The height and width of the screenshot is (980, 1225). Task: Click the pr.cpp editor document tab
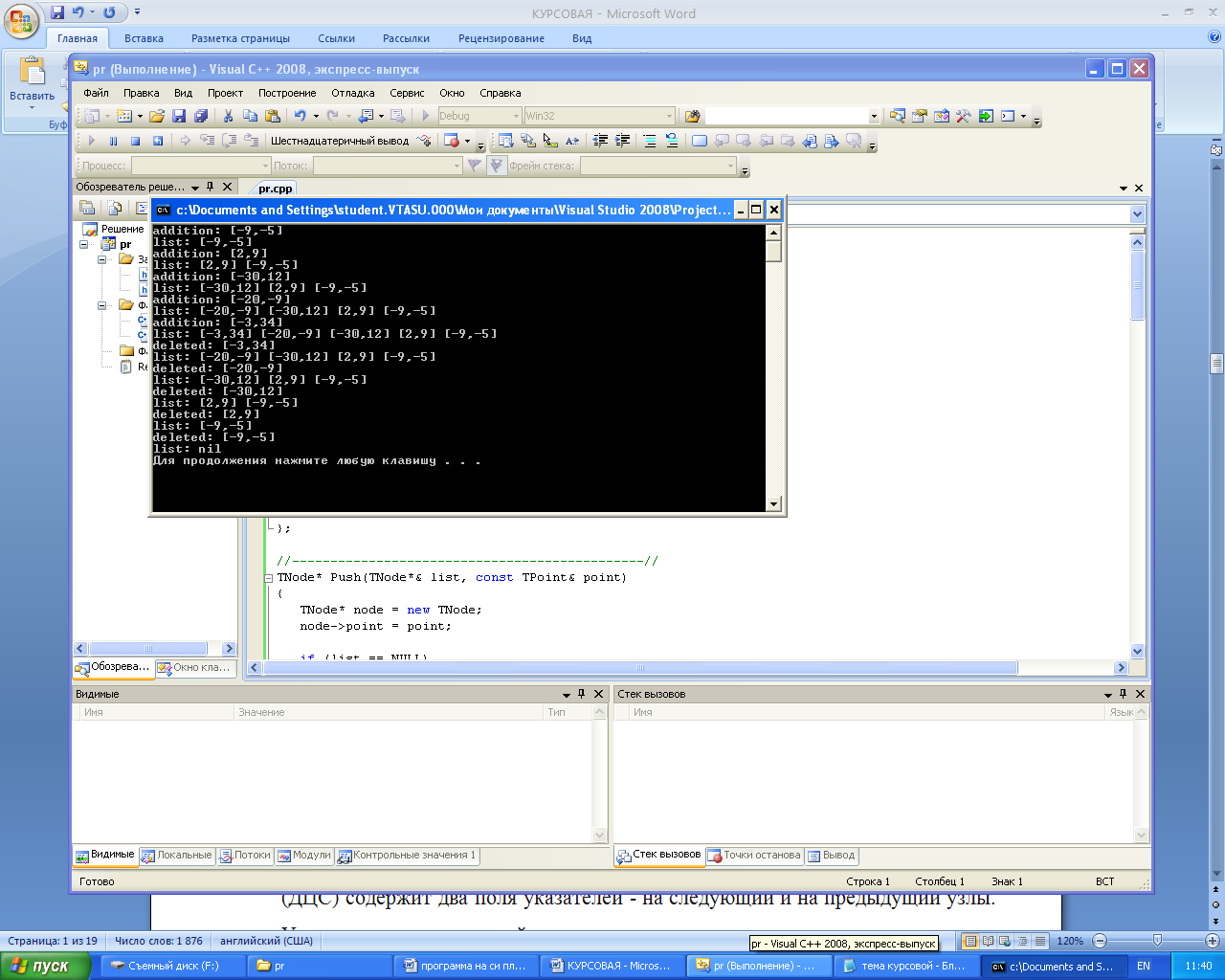click(x=275, y=189)
